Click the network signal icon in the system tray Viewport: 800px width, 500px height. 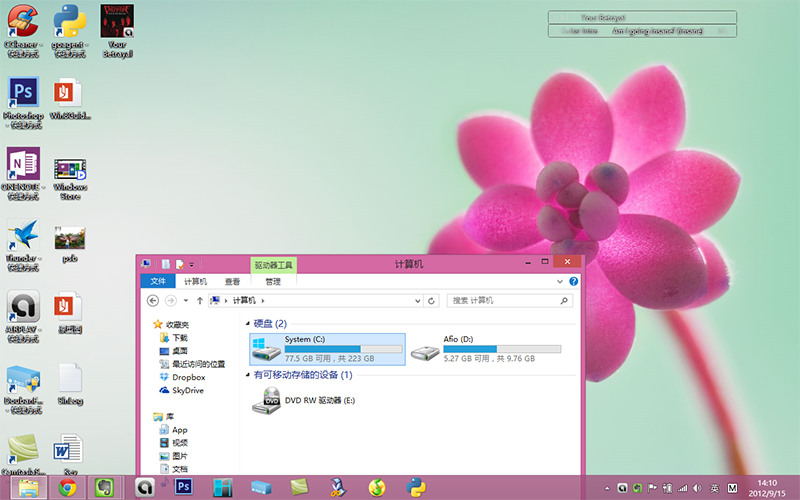(683, 488)
